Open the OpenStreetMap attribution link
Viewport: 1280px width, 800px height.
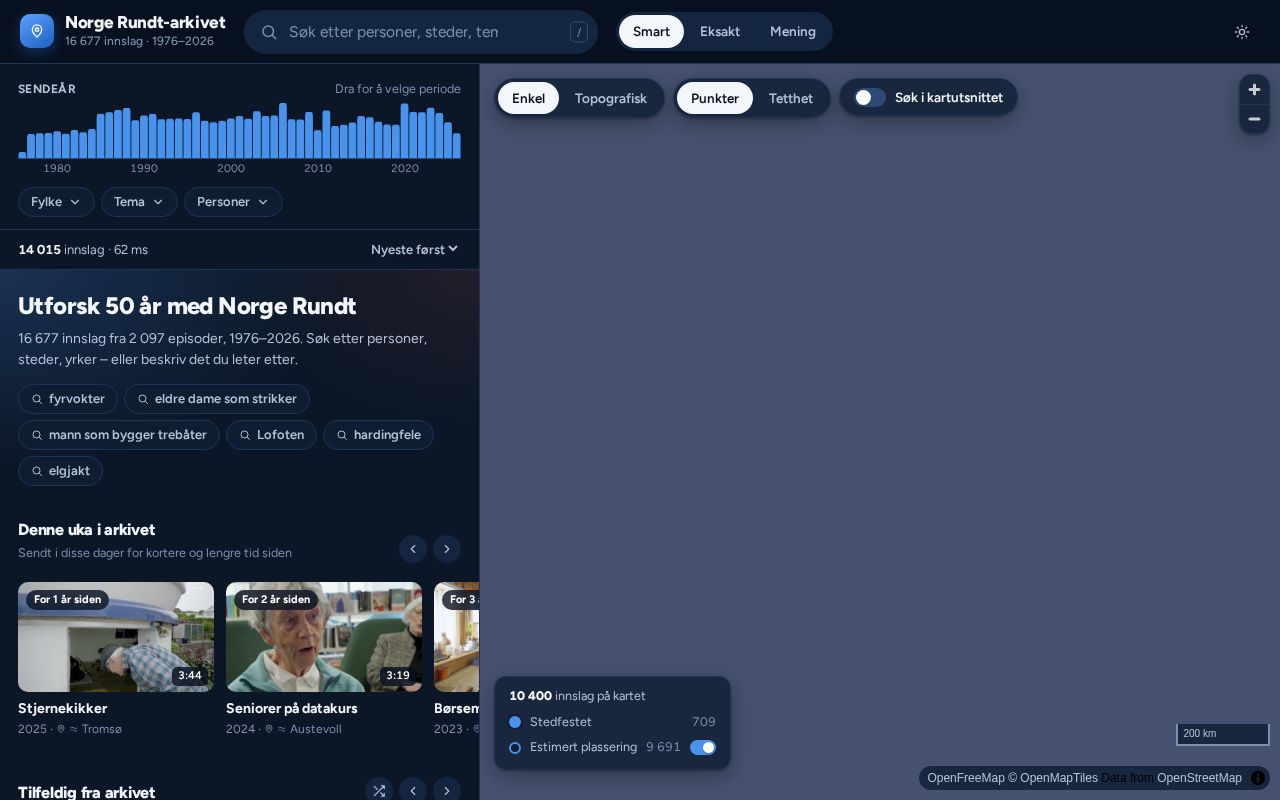1199,778
